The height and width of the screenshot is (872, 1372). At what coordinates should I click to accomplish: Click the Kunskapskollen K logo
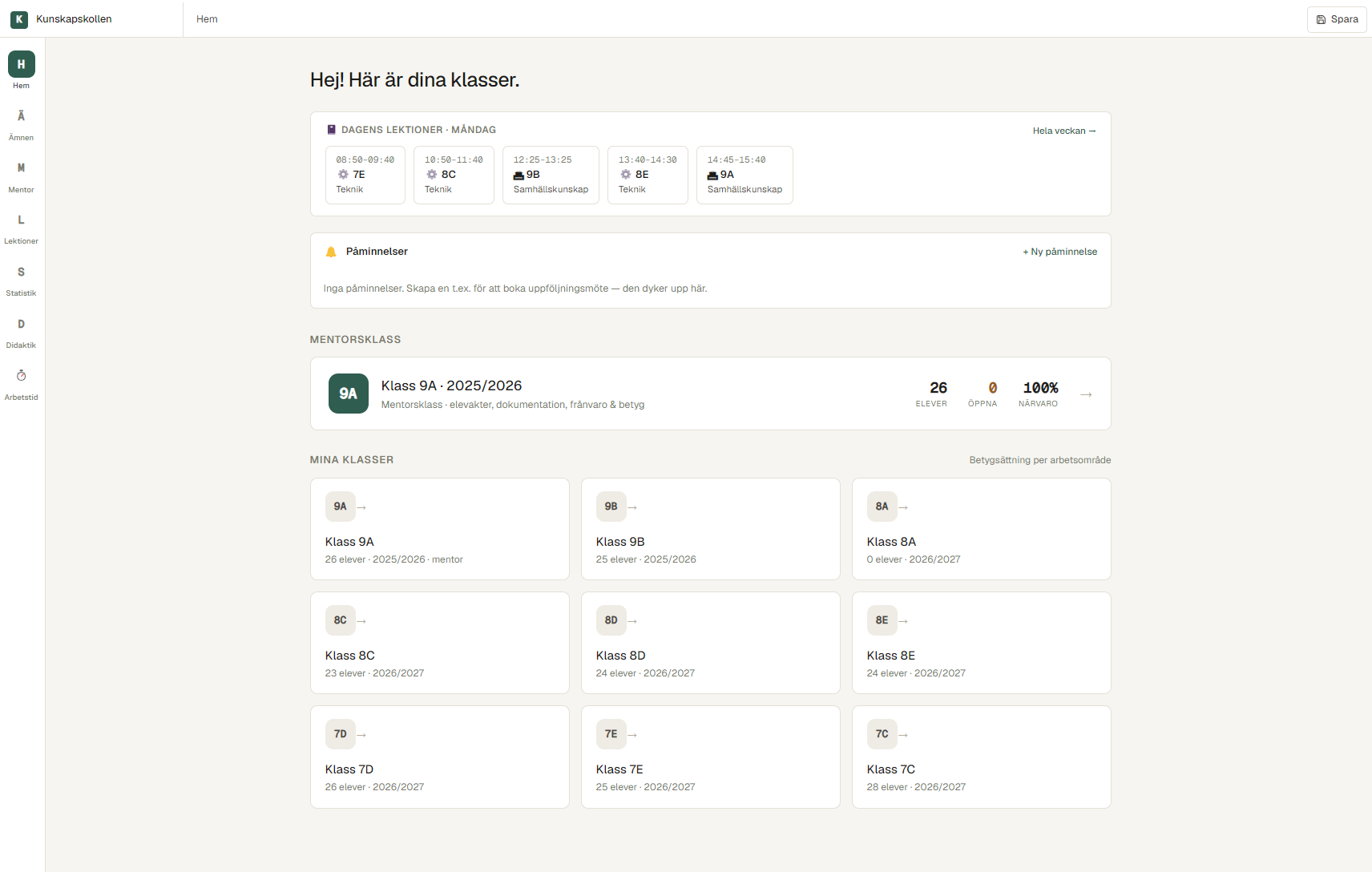[19, 19]
